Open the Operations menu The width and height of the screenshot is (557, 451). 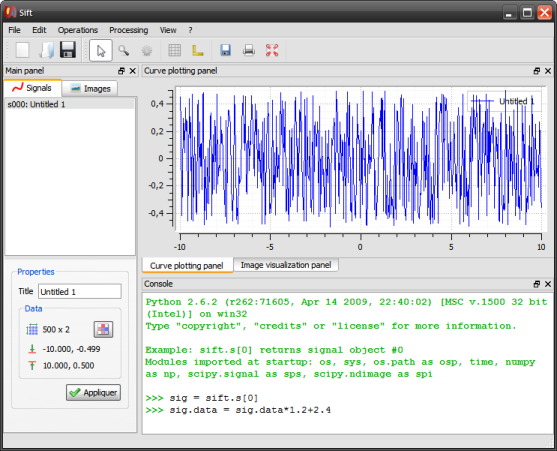pos(78,30)
